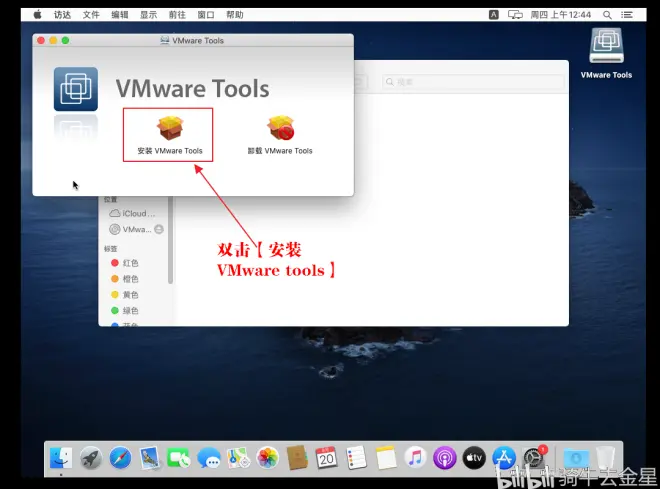Open Music from the Dock

click(415, 458)
